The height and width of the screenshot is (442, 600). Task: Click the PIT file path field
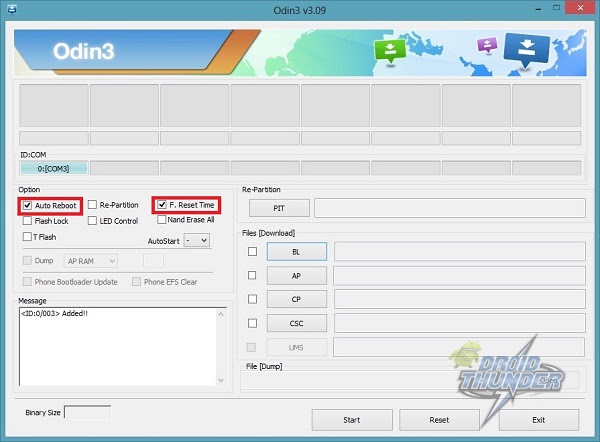click(450, 208)
